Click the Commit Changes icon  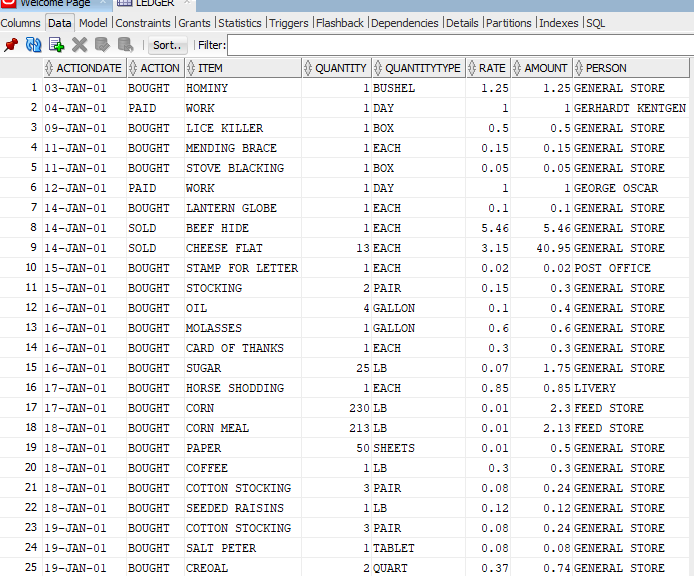pyautogui.click(x=102, y=45)
